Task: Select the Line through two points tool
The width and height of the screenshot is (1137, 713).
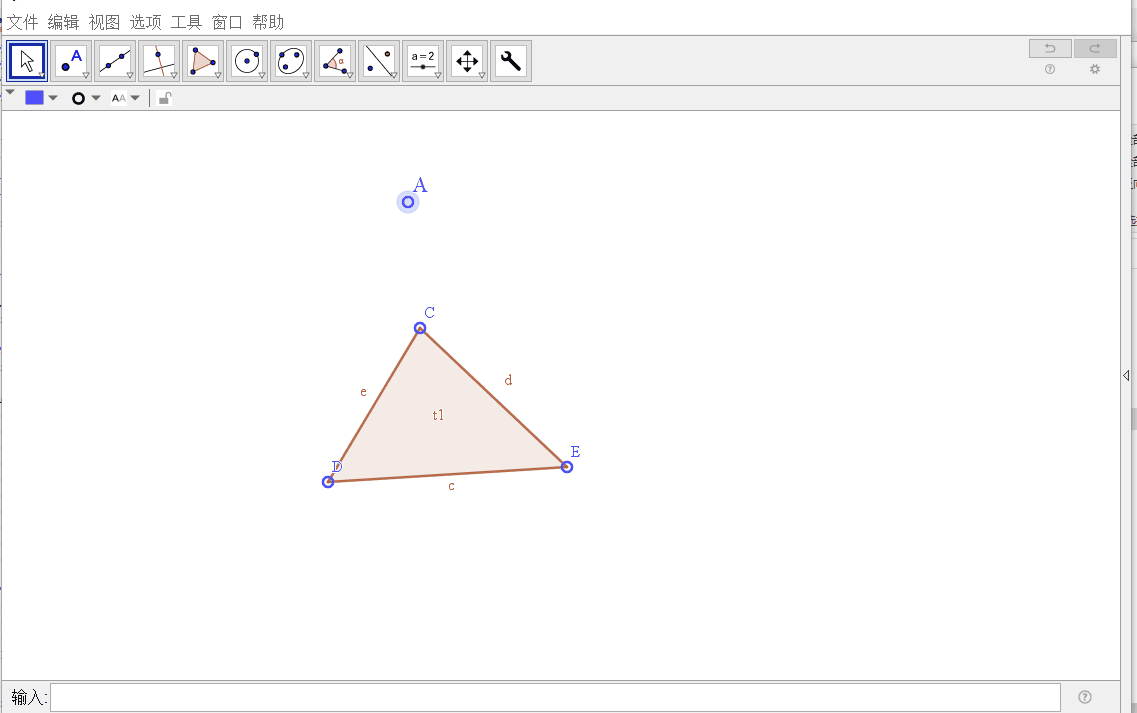Action: click(x=115, y=61)
